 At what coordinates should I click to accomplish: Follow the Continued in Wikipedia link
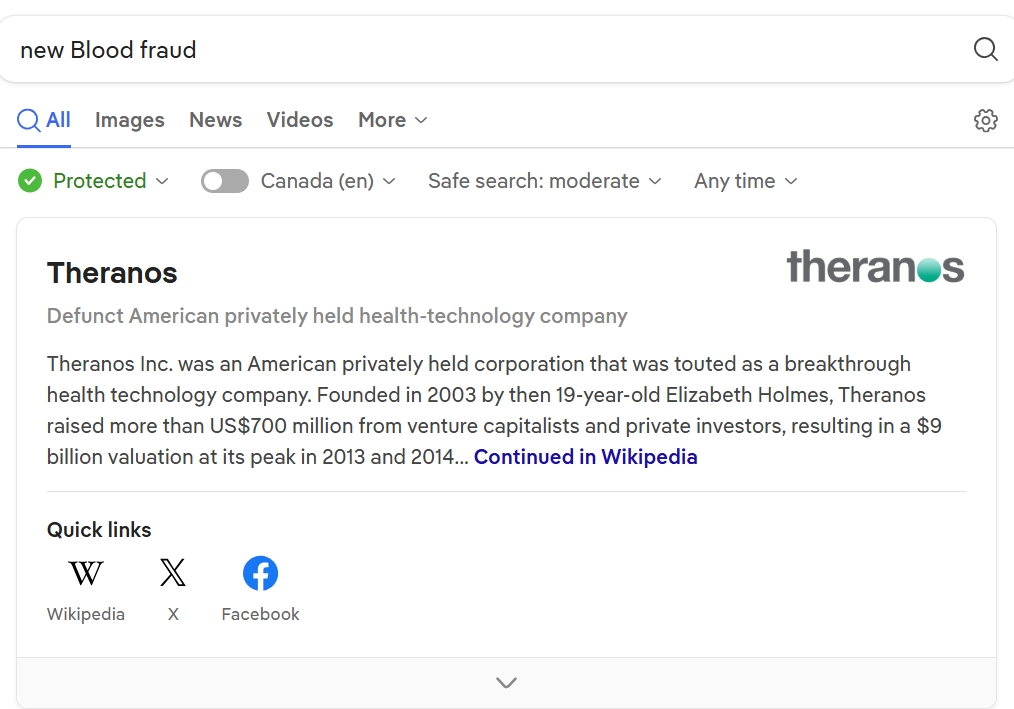click(585, 457)
